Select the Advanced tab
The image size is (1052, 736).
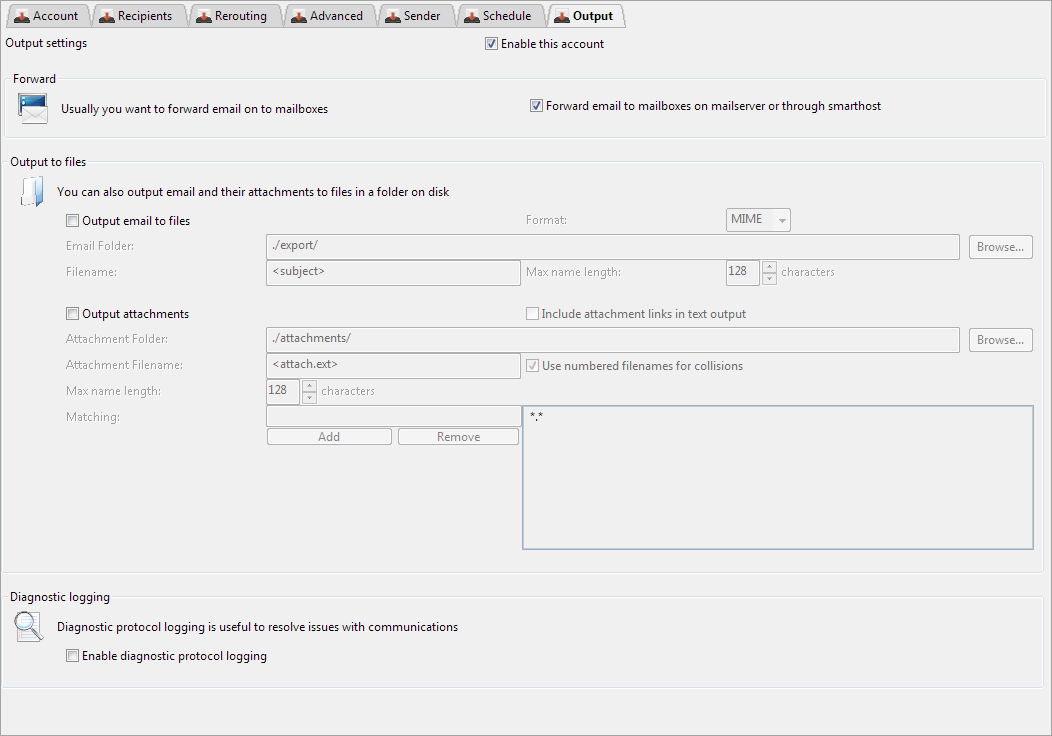pyautogui.click(x=326, y=16)
